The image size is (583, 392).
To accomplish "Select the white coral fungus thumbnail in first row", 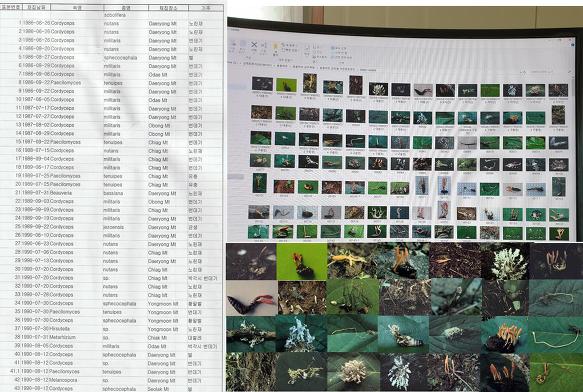I will click(x=379, y=89).
